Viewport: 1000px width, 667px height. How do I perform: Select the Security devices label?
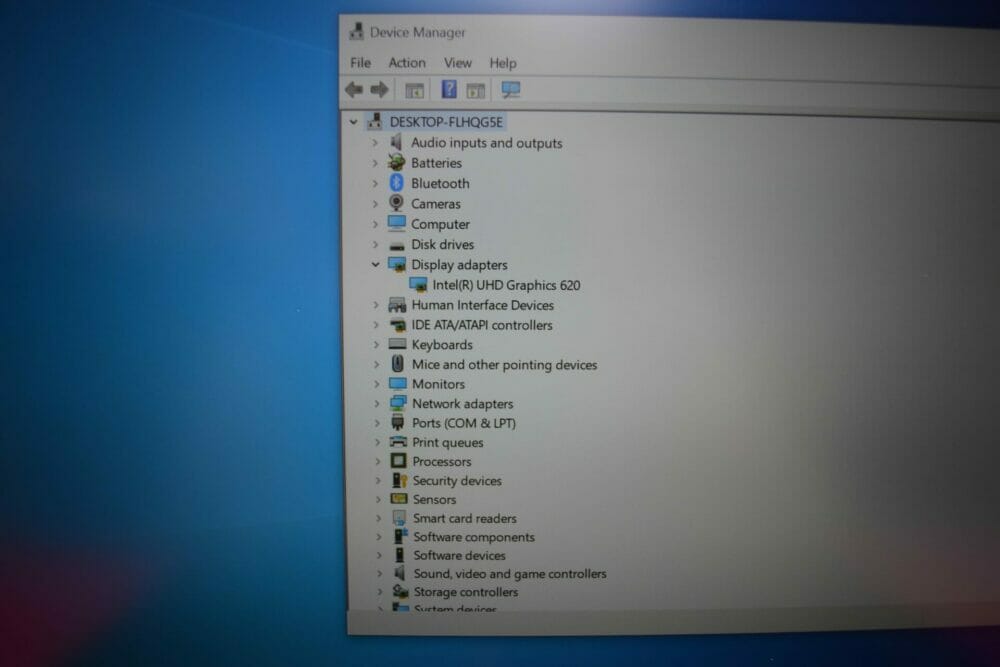(457, 480)
